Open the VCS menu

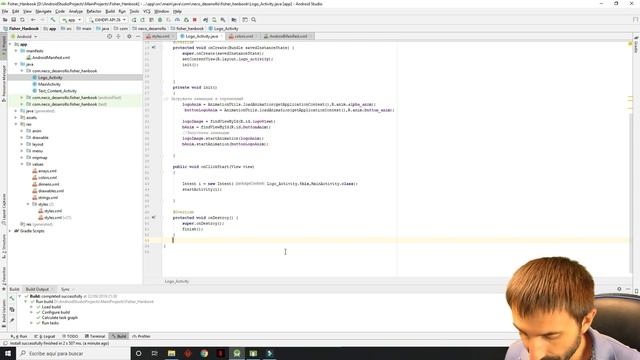(147, 11)
